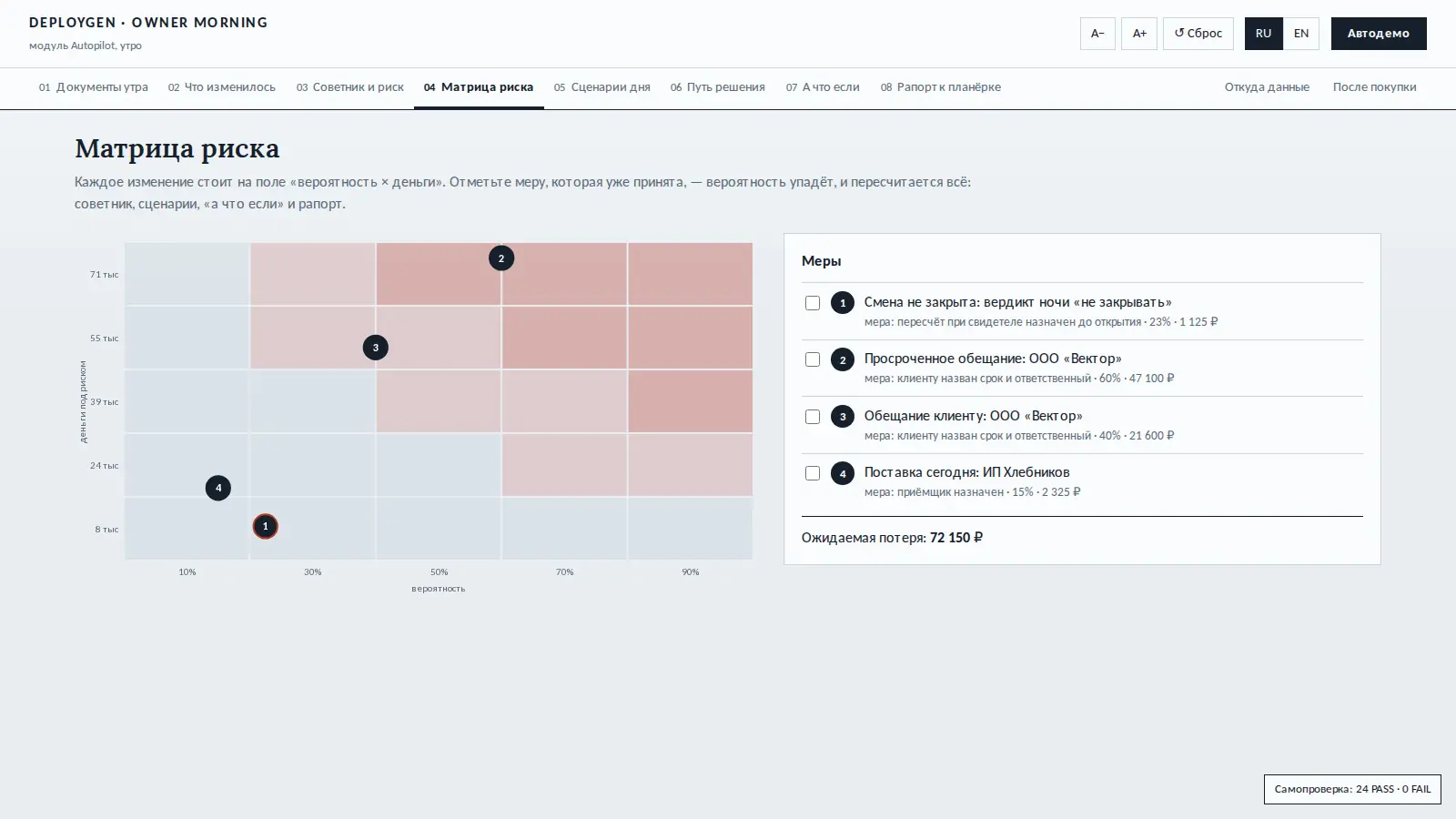Go to the «08 Рапорт к планёрке» tab
This screenshot has width=1456, height=819.
pos(941,87)
